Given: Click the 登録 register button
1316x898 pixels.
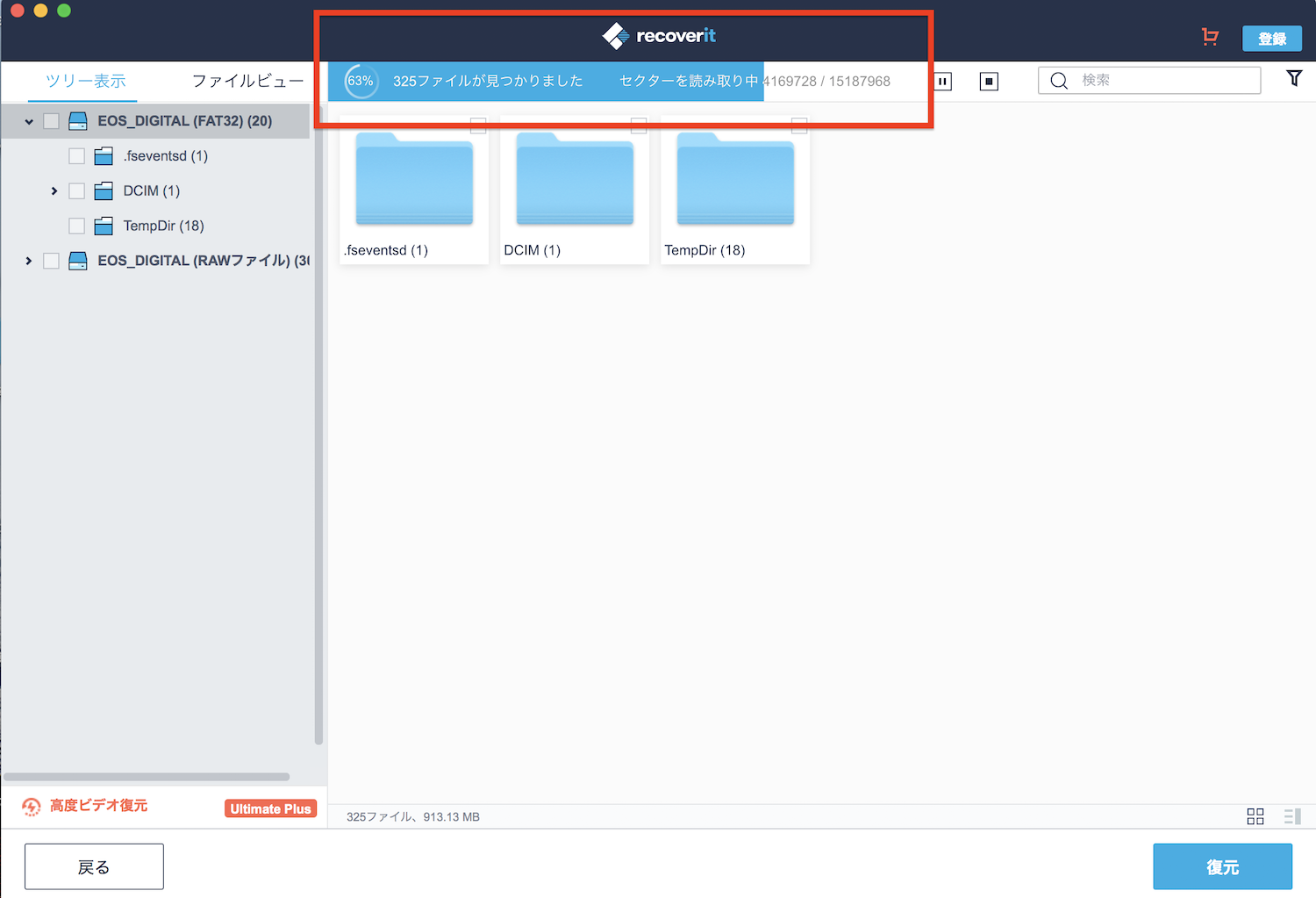Looking at the screenshot, I should click(1272, 39).
